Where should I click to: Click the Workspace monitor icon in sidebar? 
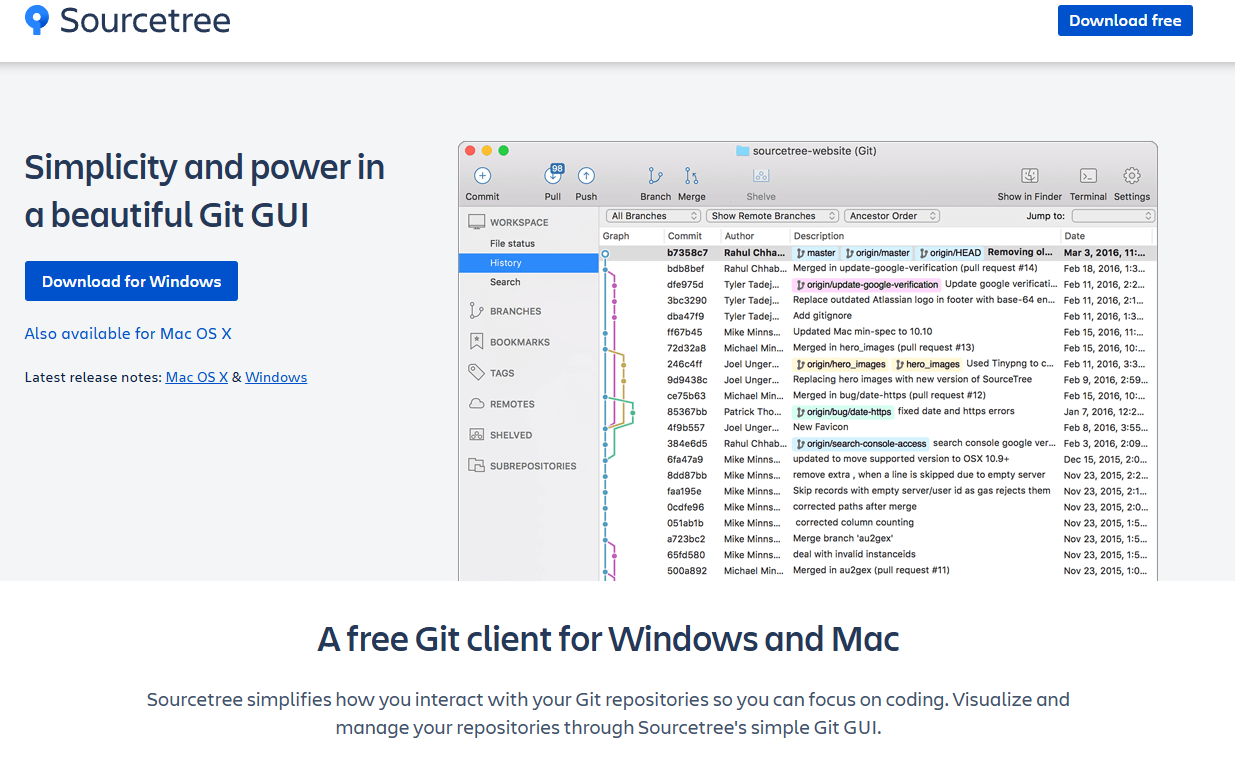tap(477, 222)
